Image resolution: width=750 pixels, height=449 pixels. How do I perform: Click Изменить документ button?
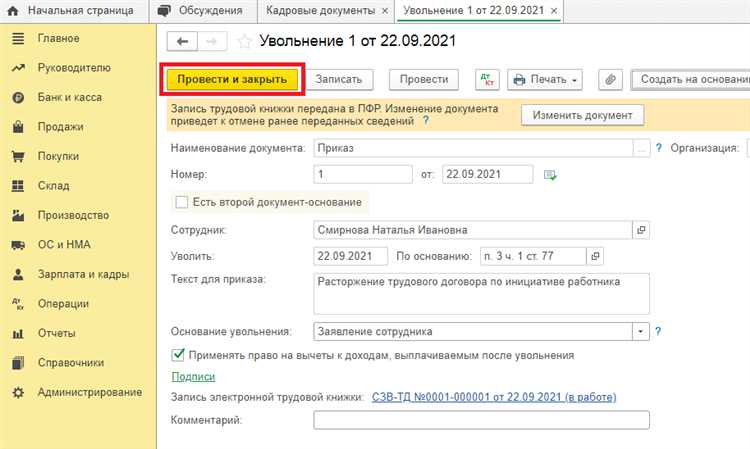click(x=583, y=115)
